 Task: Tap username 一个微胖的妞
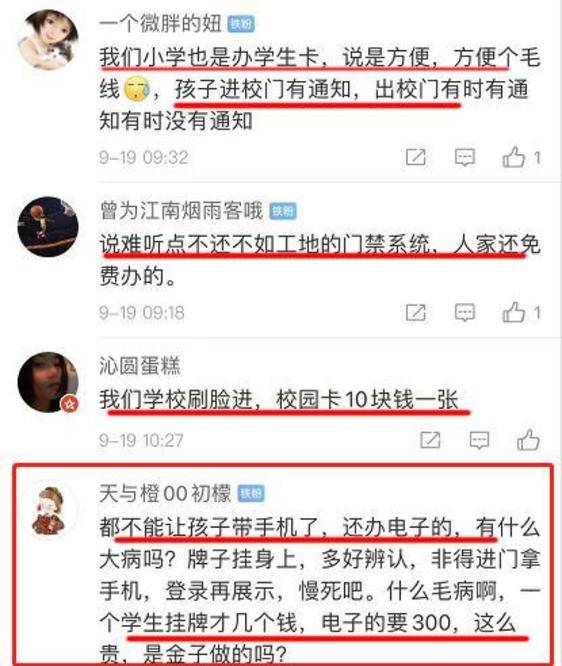point(160,23)
